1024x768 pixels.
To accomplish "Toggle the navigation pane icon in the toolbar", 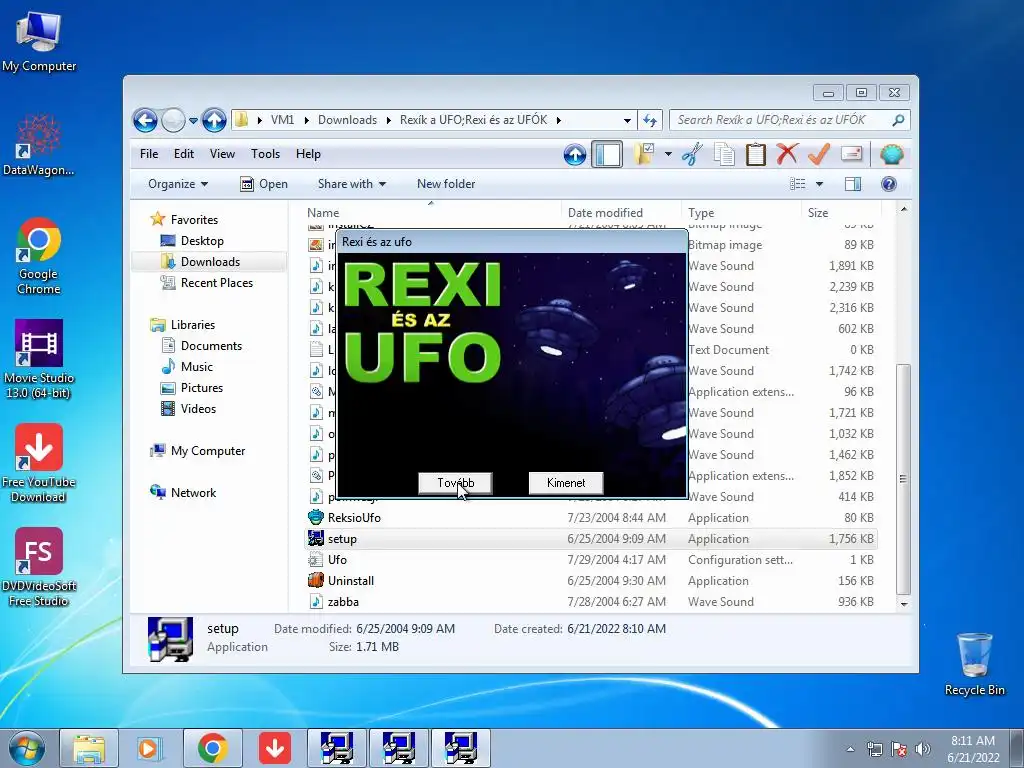I will (607, 155).
